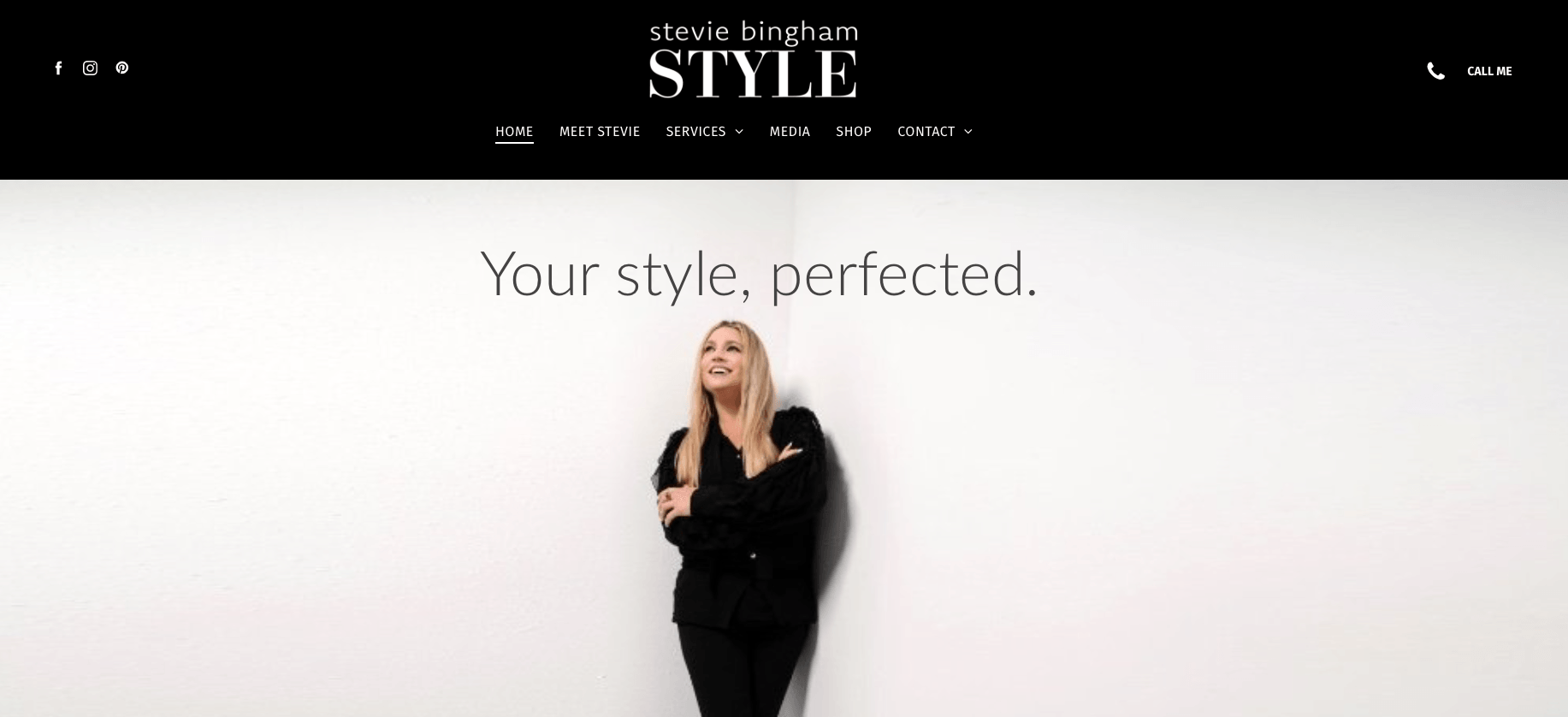Open the MEDIA page
Screen dimensions: 1568x717
[x=790, y=132]
